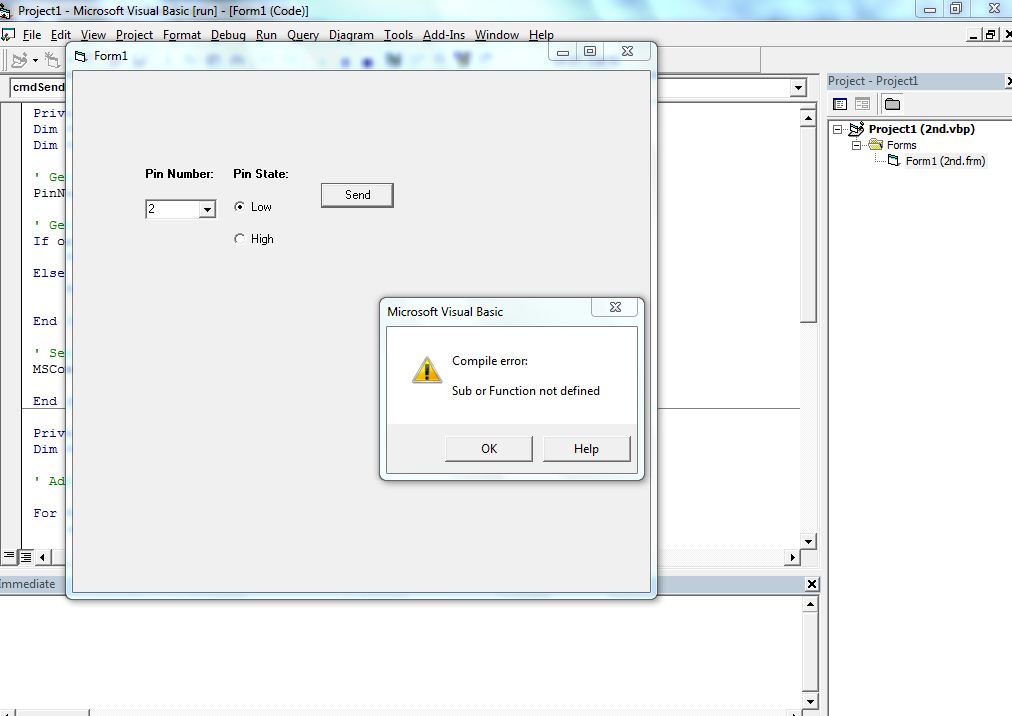Click code editor vertical scroll up arrow

click(808, 118)
